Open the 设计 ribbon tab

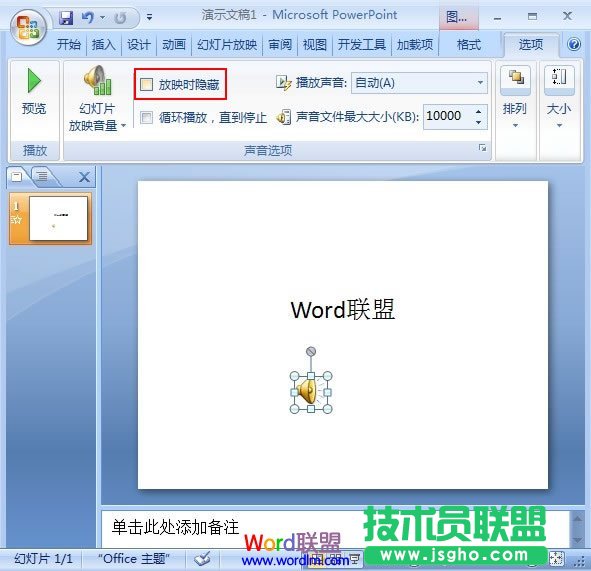click(x=139, y=45)
